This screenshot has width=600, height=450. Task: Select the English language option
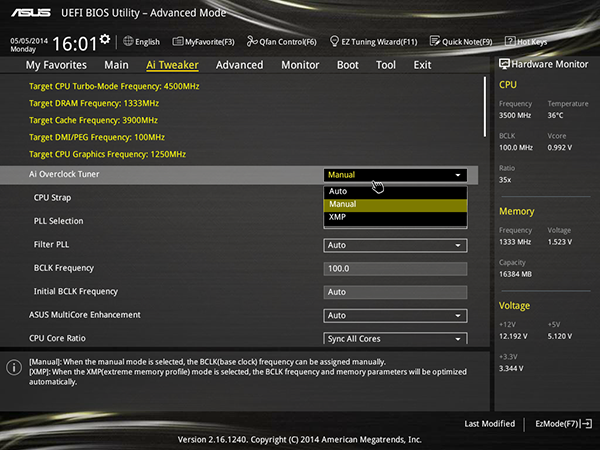147,42
